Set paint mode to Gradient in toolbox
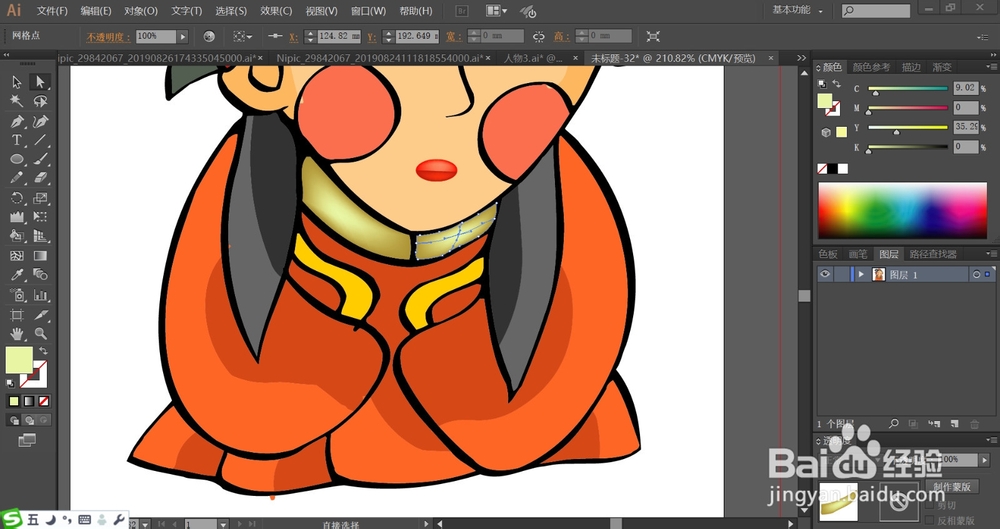This screenshot has height=529, width=1000. coord(29,401)
